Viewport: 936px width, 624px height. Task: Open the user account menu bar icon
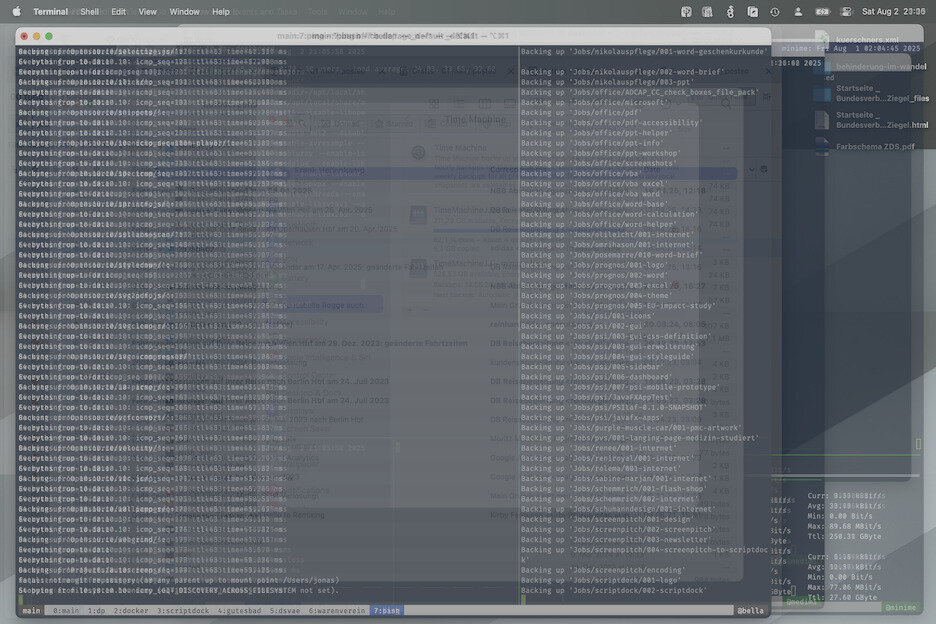(x=798, y=11)
